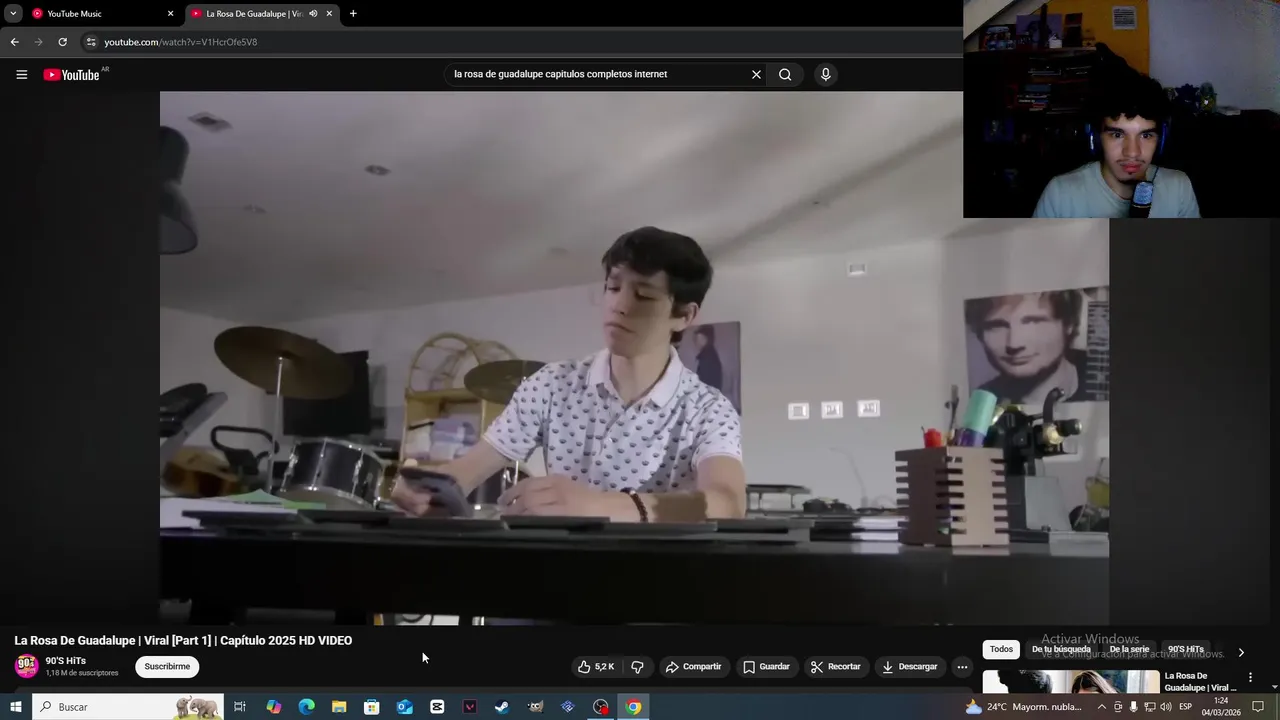Open Microsoft Edge from taskbar

[x=306, y=707]
